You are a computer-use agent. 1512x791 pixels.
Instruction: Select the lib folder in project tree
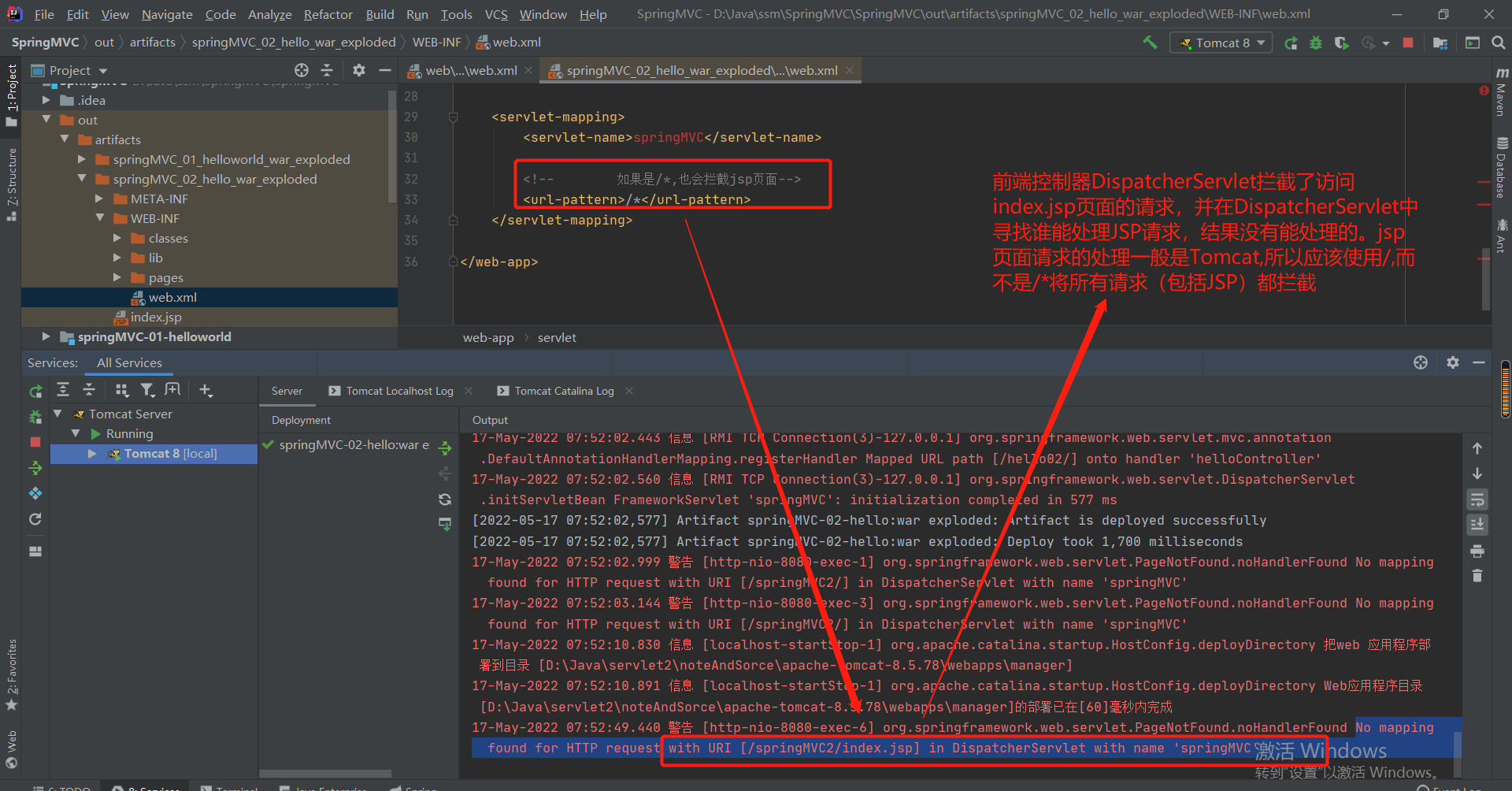coord(155,258)
